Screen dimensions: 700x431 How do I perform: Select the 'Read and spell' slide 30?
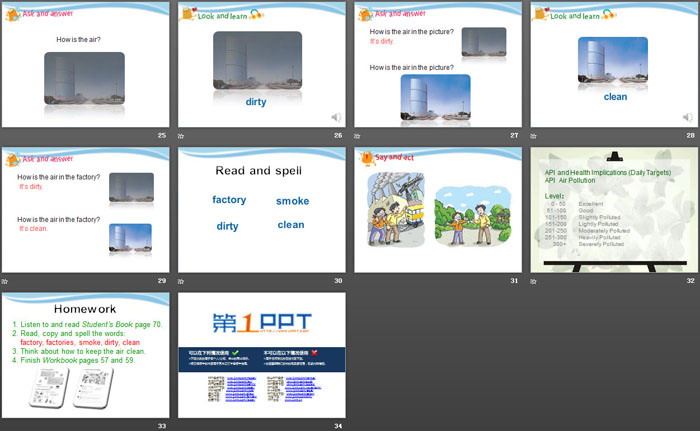pyautogui.click(x=261, y=210)
